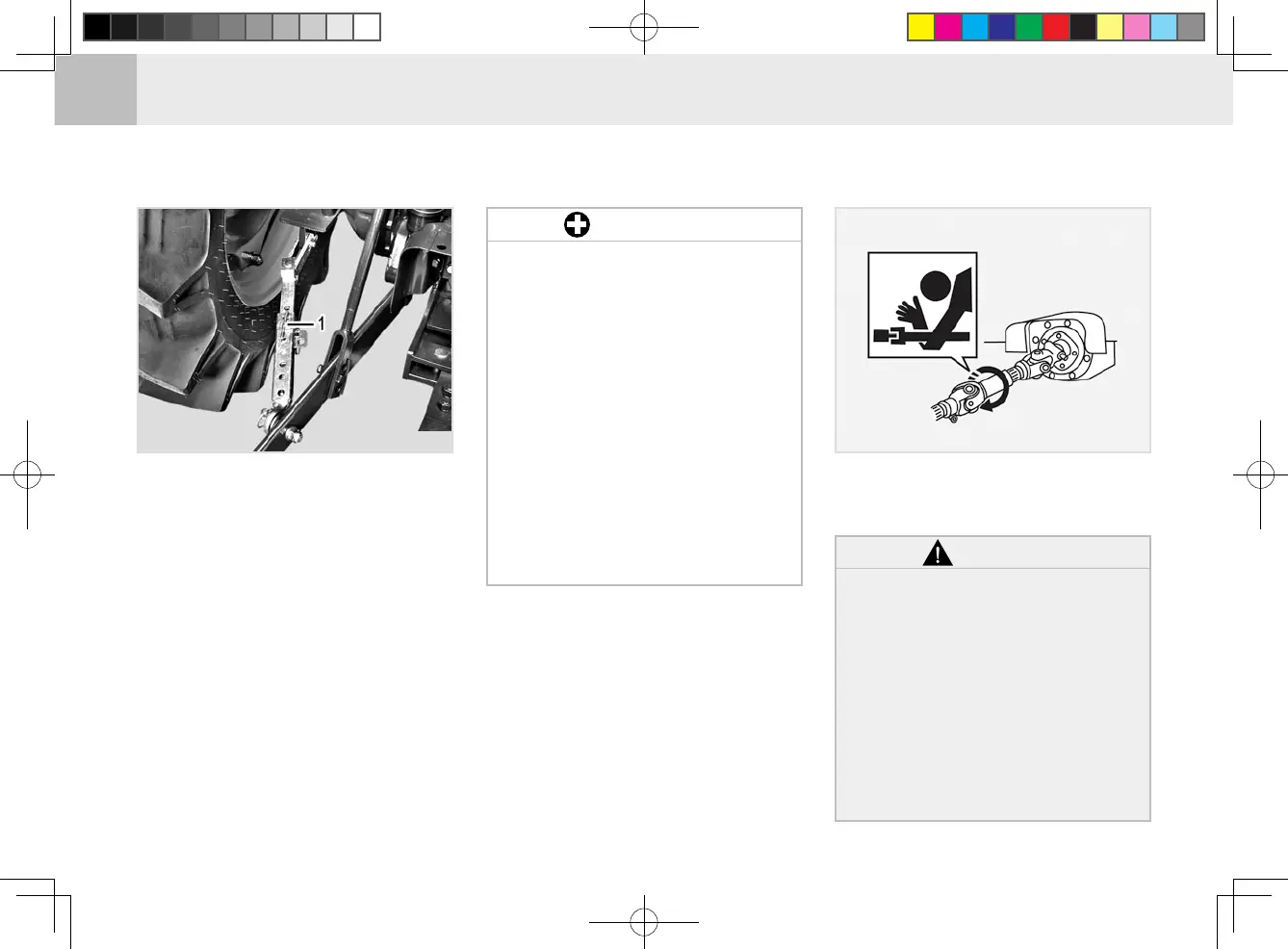Choose the green color swatch
Viewport: 1288px width, 949px height.
coord(1029,27)
